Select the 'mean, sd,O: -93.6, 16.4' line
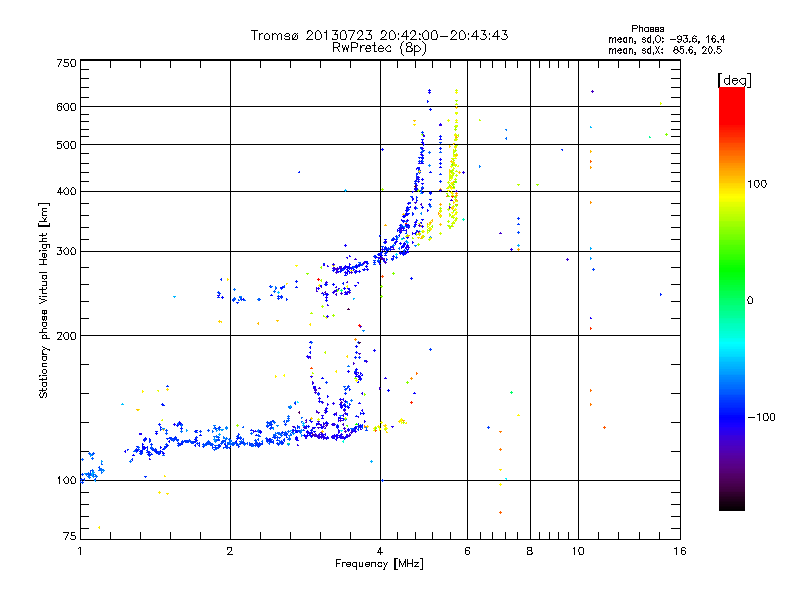 666,39
